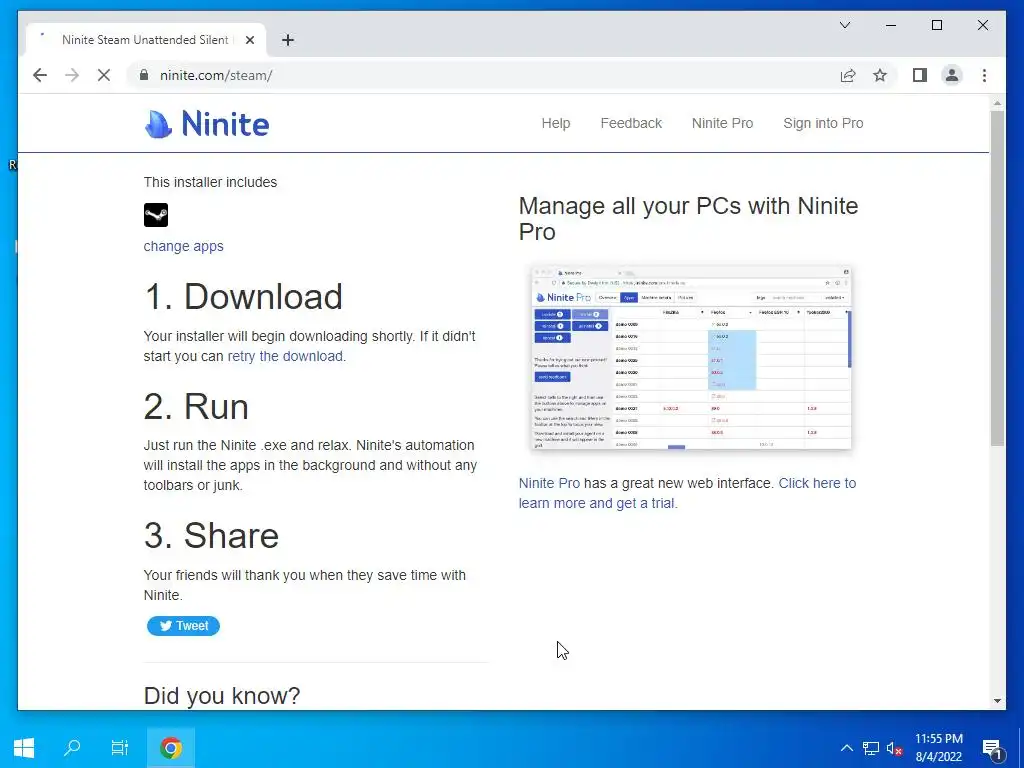Click the Tweet button

pyautogui.click(x=184, y=626)
